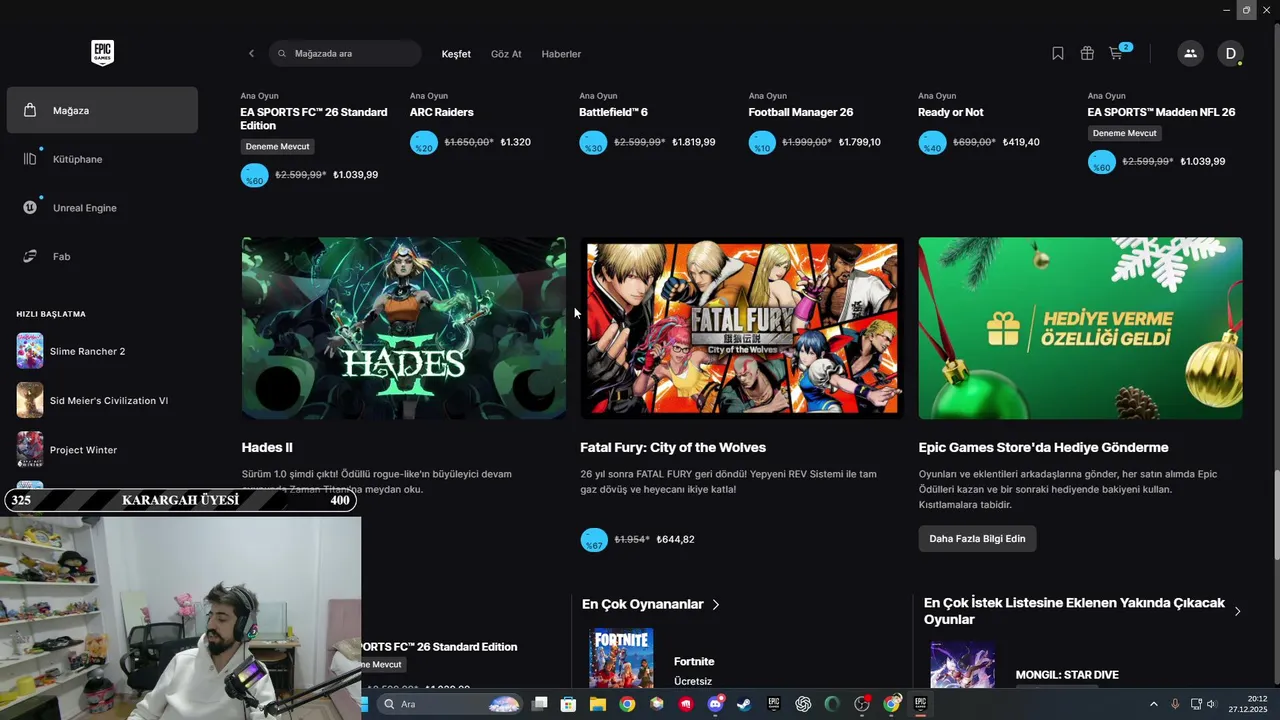Show hidden tray icons with the chevron

[x=1153, y=704]
